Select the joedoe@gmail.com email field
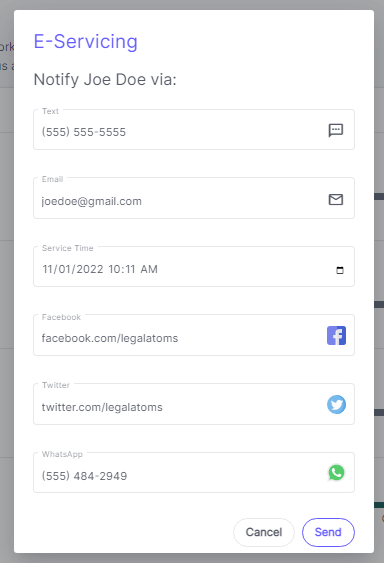This screenshot has width=384, height=563. pyautogui.click(x=194, y=198)
